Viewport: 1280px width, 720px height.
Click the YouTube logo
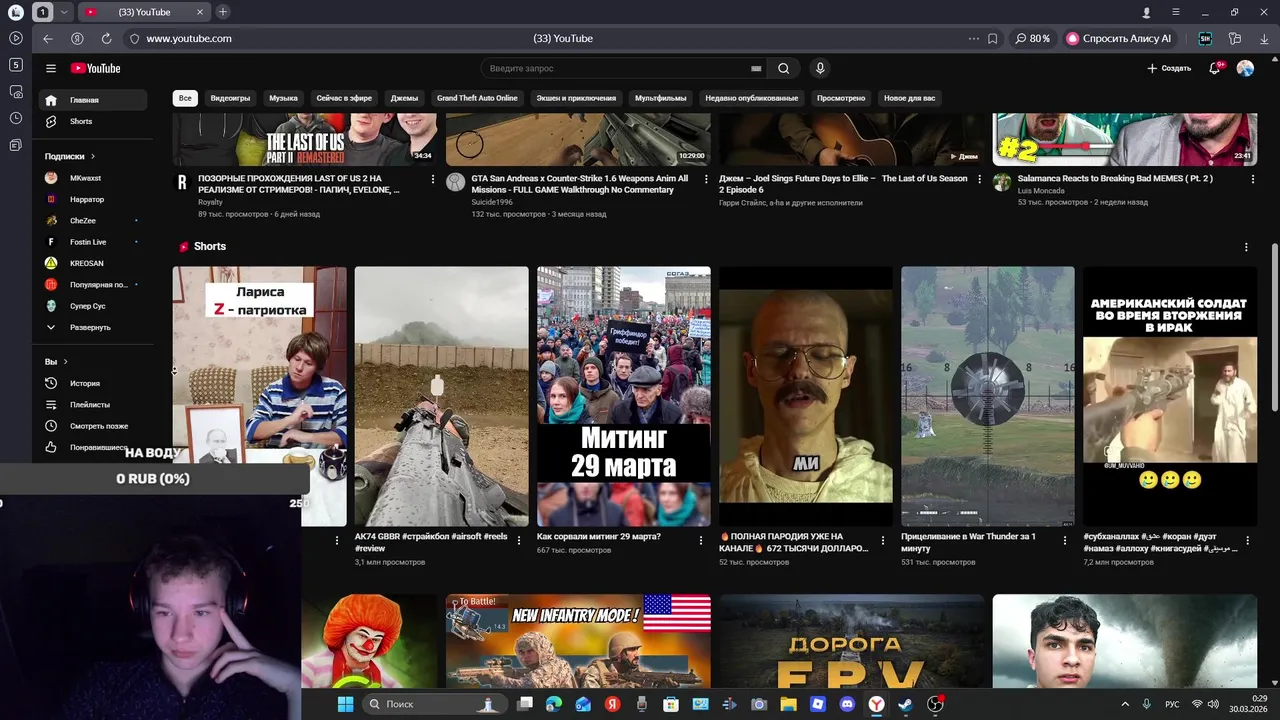pos(95,68)
